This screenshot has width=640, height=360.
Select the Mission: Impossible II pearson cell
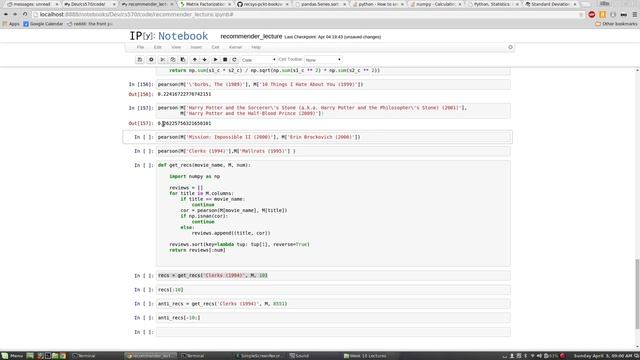coord(333,137)
